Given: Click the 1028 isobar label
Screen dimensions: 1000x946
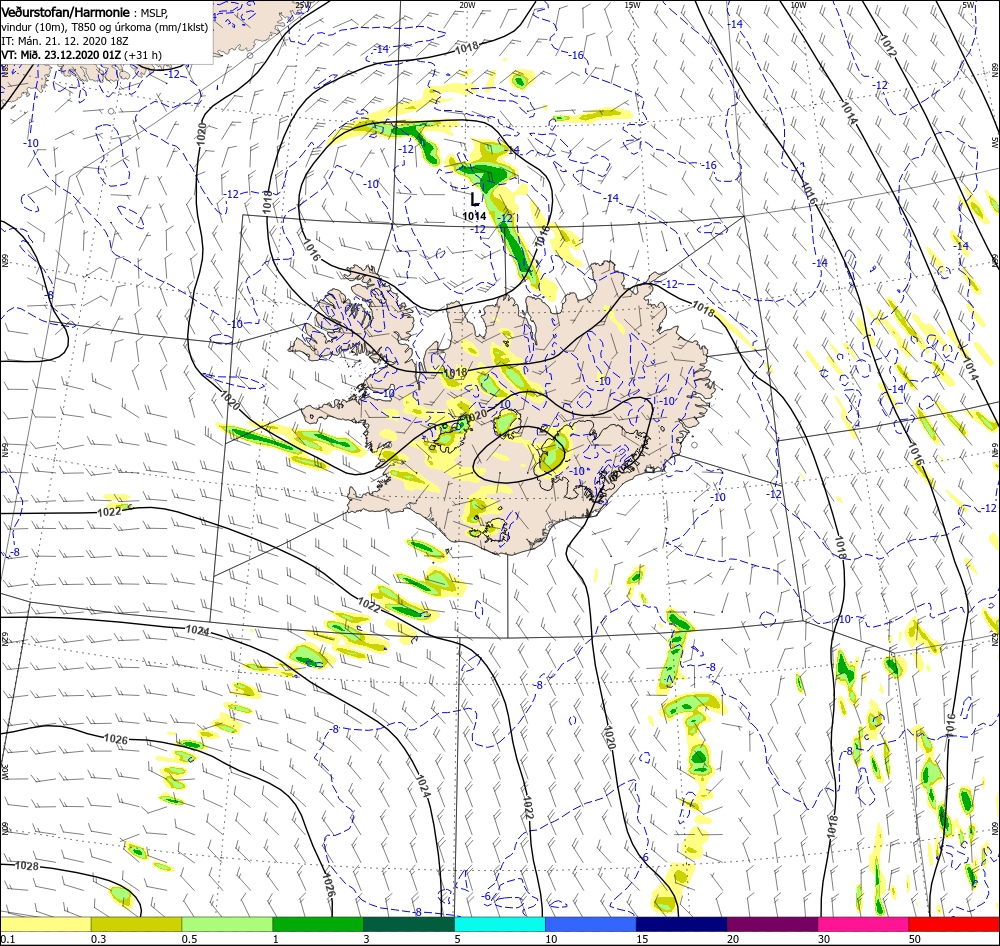Looking at the screenshot, I should pyautogui.click(x=26, y=866).
